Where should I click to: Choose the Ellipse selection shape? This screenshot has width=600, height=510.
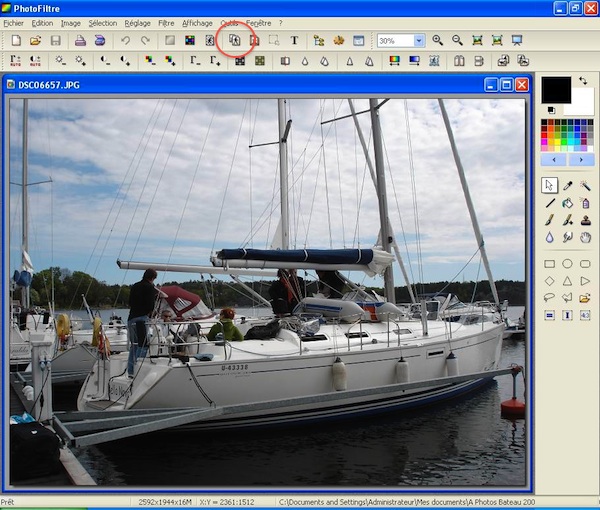click(x=567, y=264)
